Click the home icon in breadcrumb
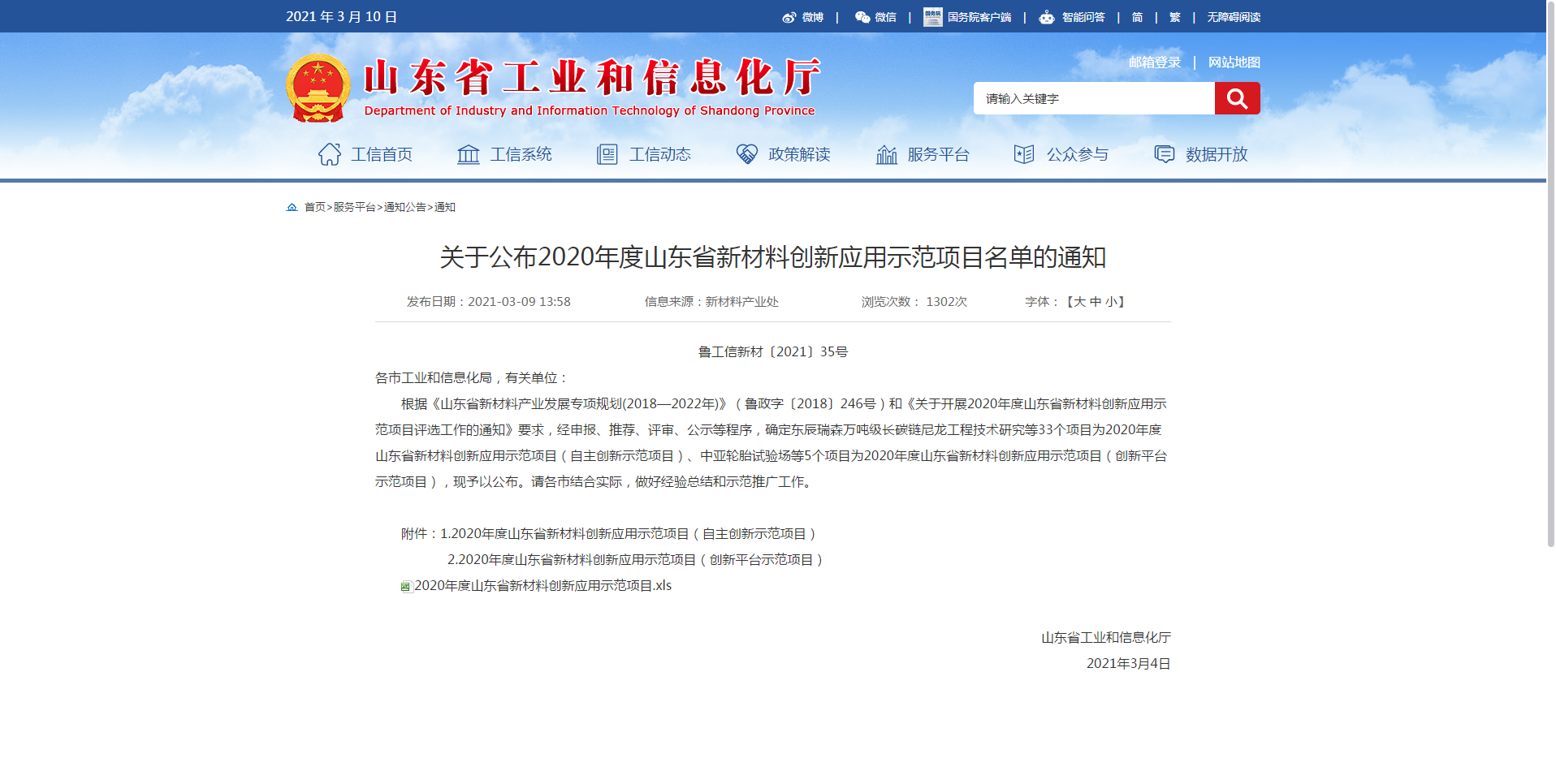The image size is (1556, 784). [292, 208]
